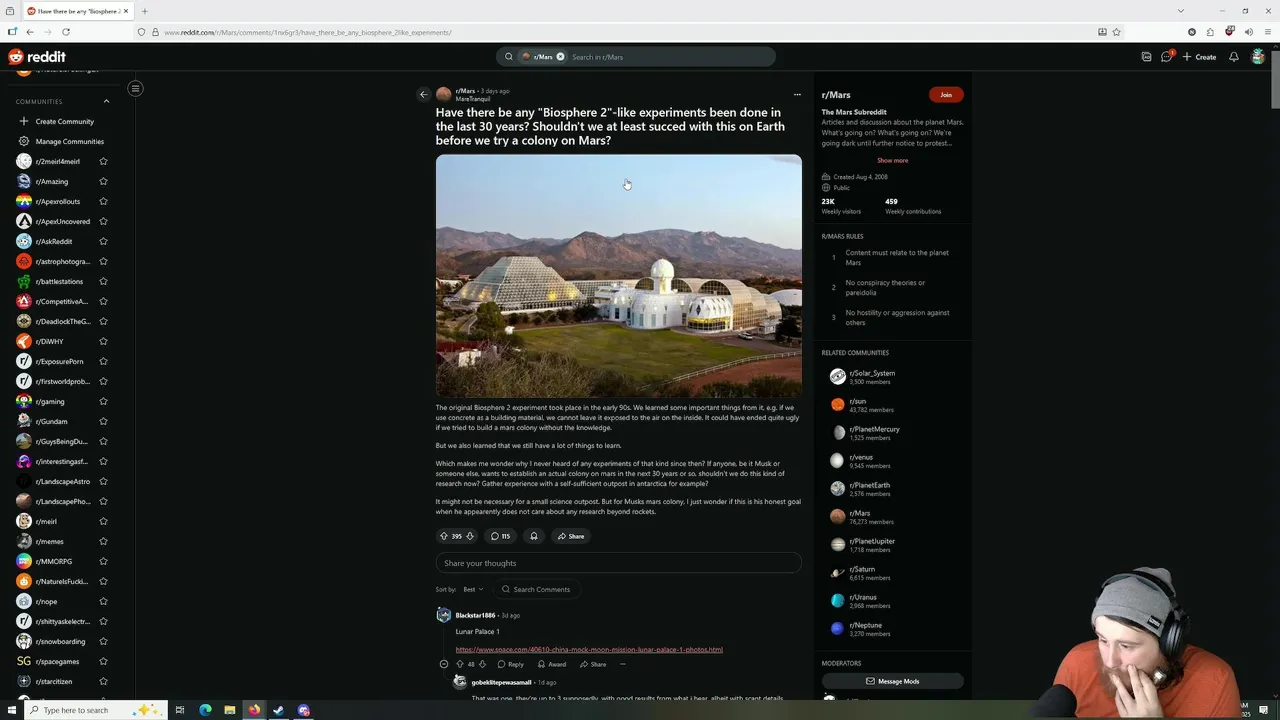
Task: Click the Search Comments field
Action: point(536,589)
